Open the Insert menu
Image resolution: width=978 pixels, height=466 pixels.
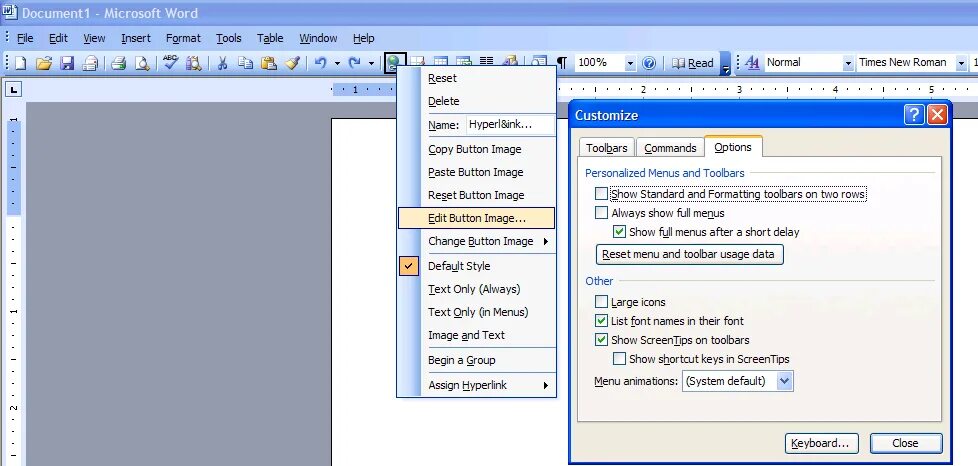click(x=136, y=38)
